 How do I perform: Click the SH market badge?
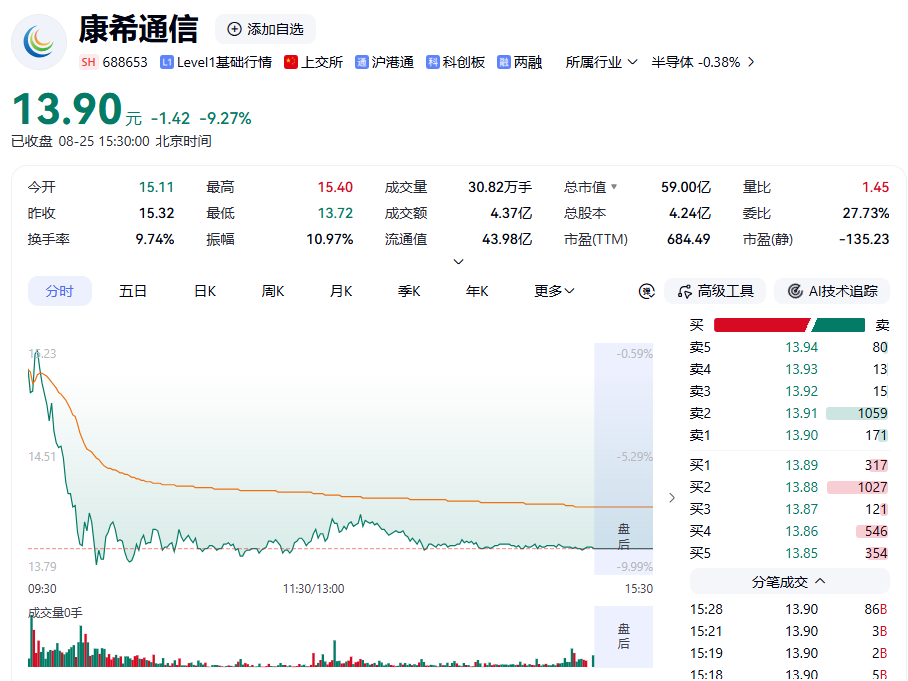(89, 62)
